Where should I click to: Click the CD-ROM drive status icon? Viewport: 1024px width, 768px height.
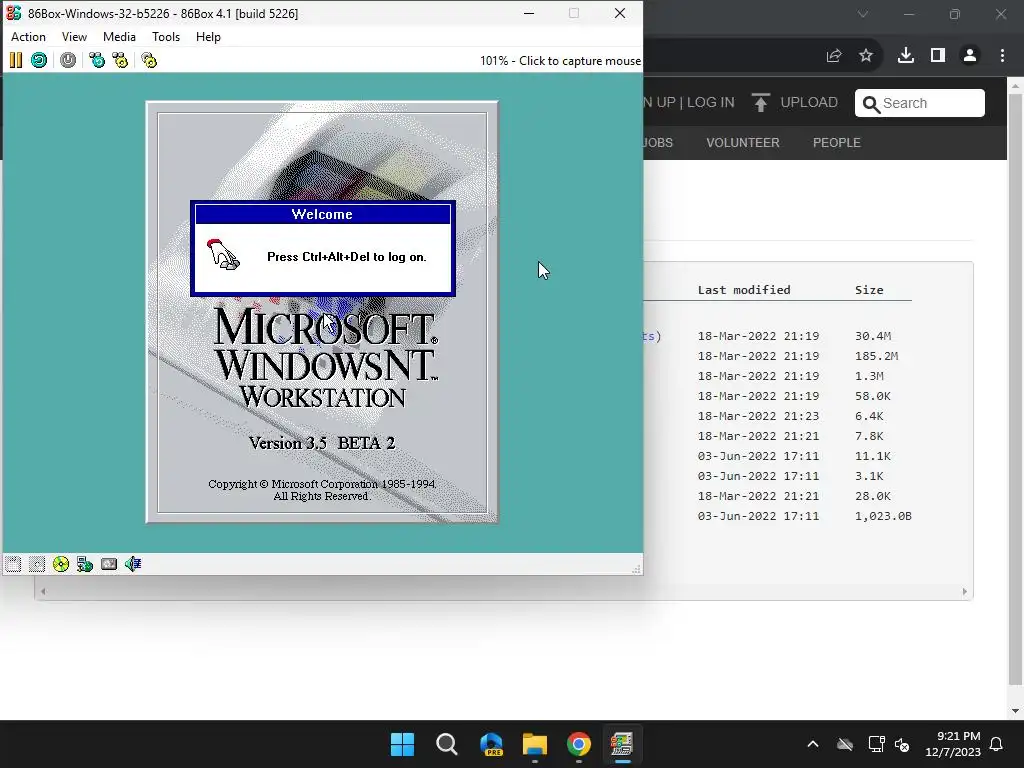pyautogui.click(x=61, y=564)
